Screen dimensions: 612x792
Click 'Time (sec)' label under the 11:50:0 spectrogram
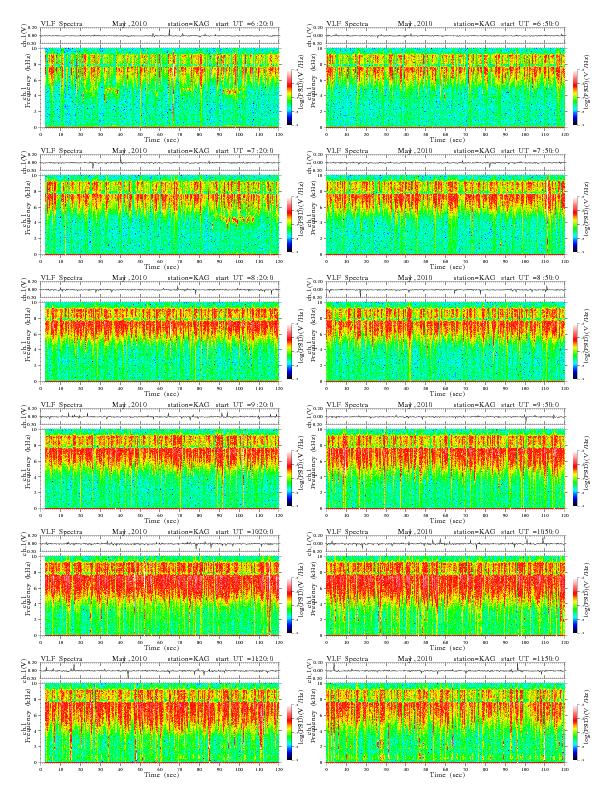tap(447, 775)
